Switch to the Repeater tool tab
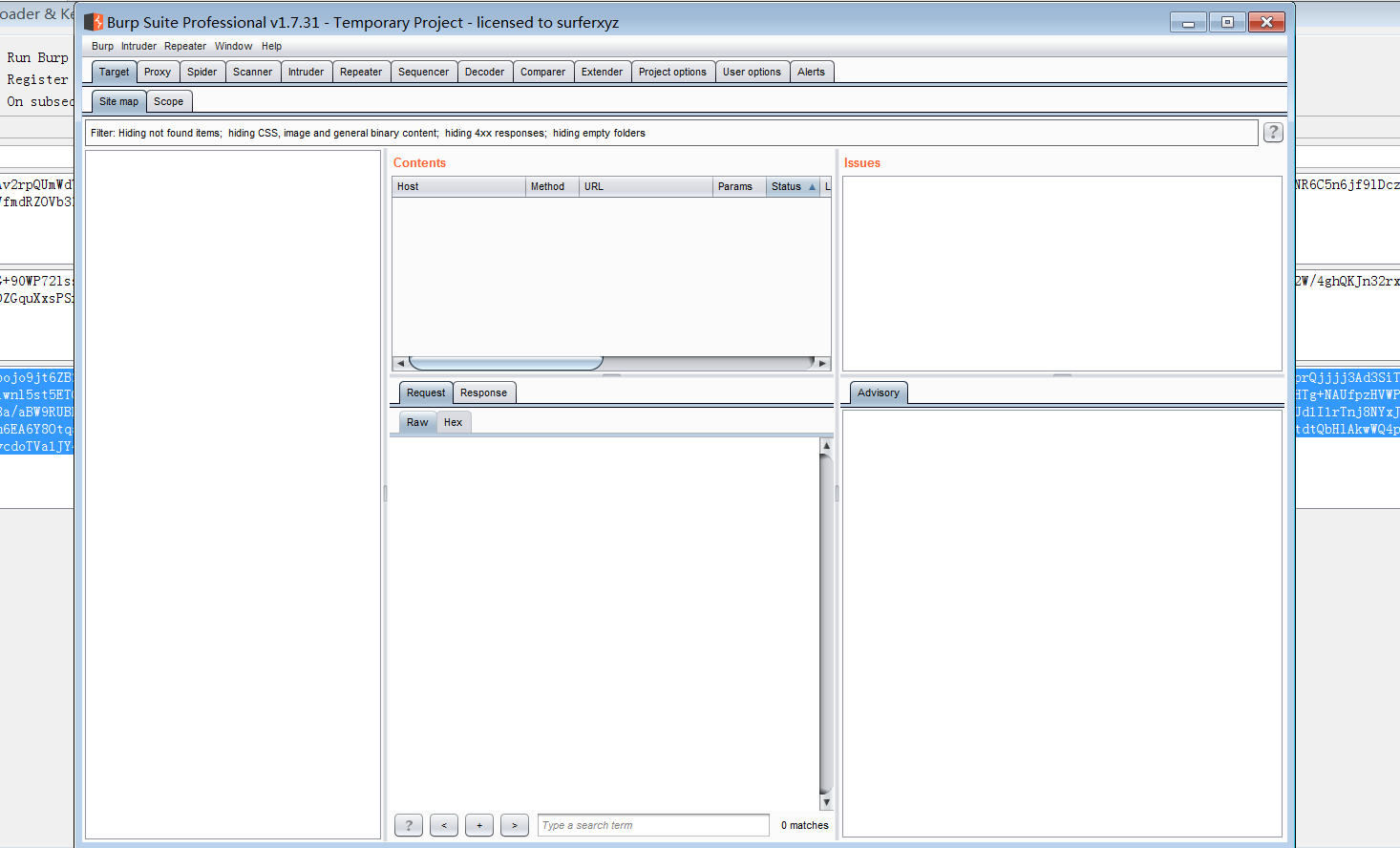Screen dimensions: 1400x848 click(x=361, y=72)
